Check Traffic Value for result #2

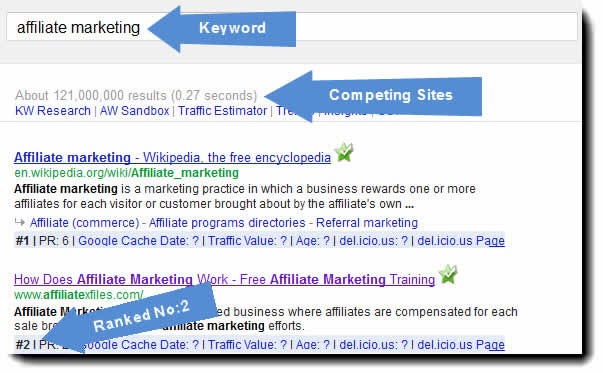247,345
